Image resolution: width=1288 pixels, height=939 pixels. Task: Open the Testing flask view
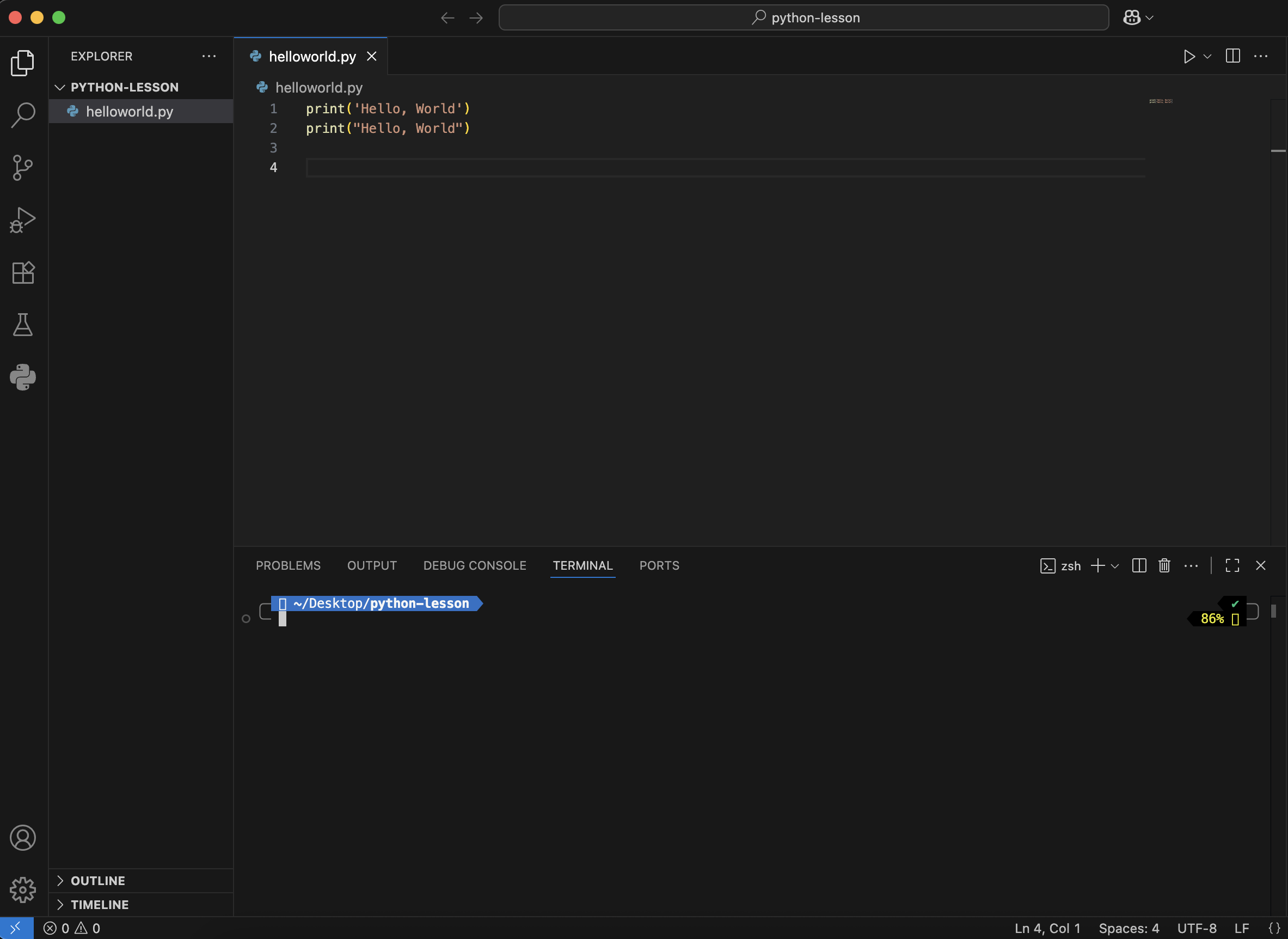(23, 325)
